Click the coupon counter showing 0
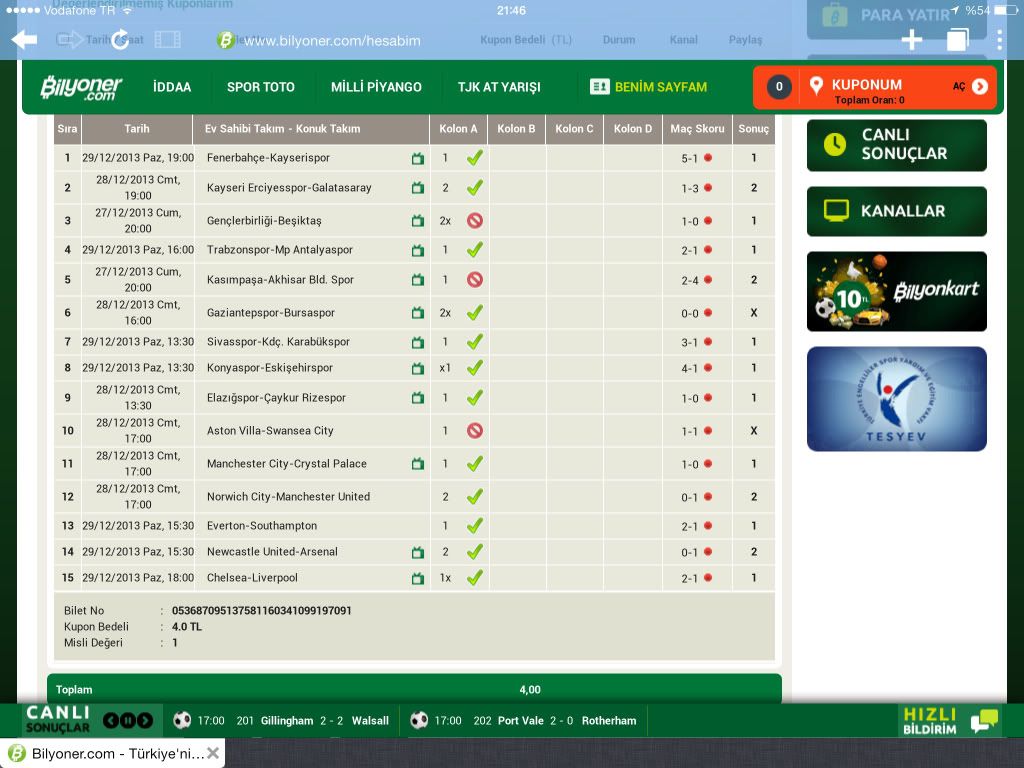The image size is (1024, 768). click(x=779, y=86)
